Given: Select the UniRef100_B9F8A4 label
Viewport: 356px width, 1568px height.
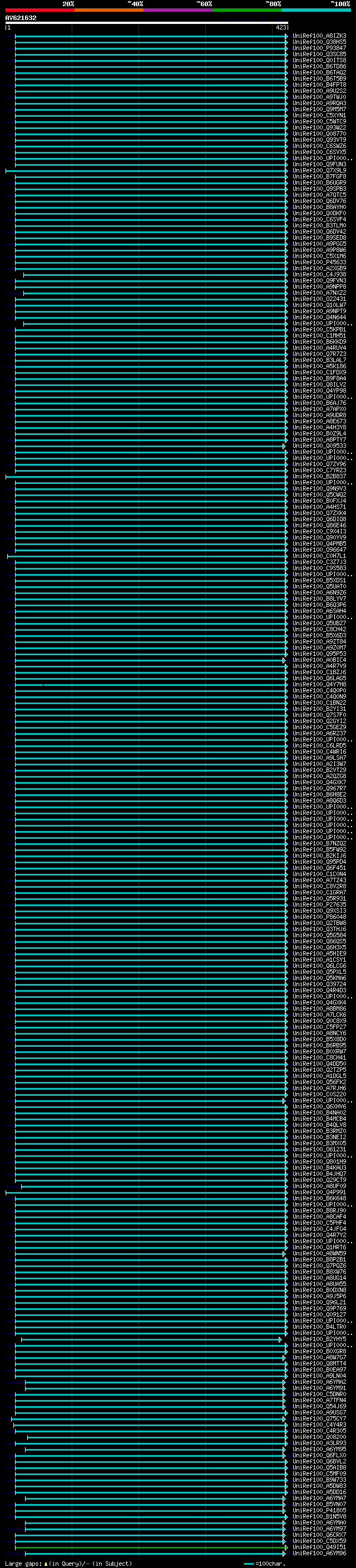Looking at the screenshot, I should coord(319,379).
